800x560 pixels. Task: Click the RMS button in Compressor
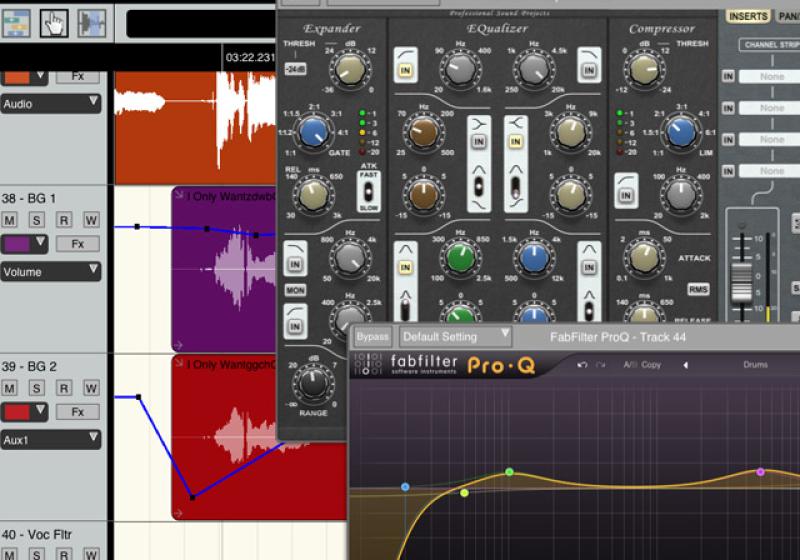tap(698, 289)
